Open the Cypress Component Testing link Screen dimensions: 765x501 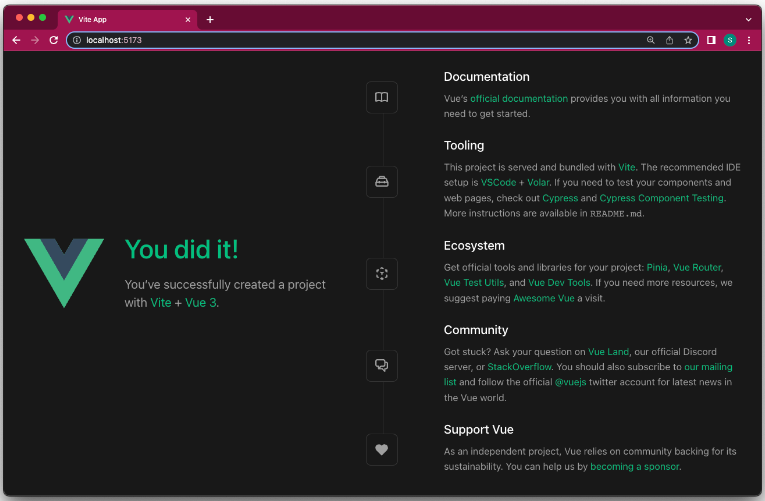coord(661,198)
